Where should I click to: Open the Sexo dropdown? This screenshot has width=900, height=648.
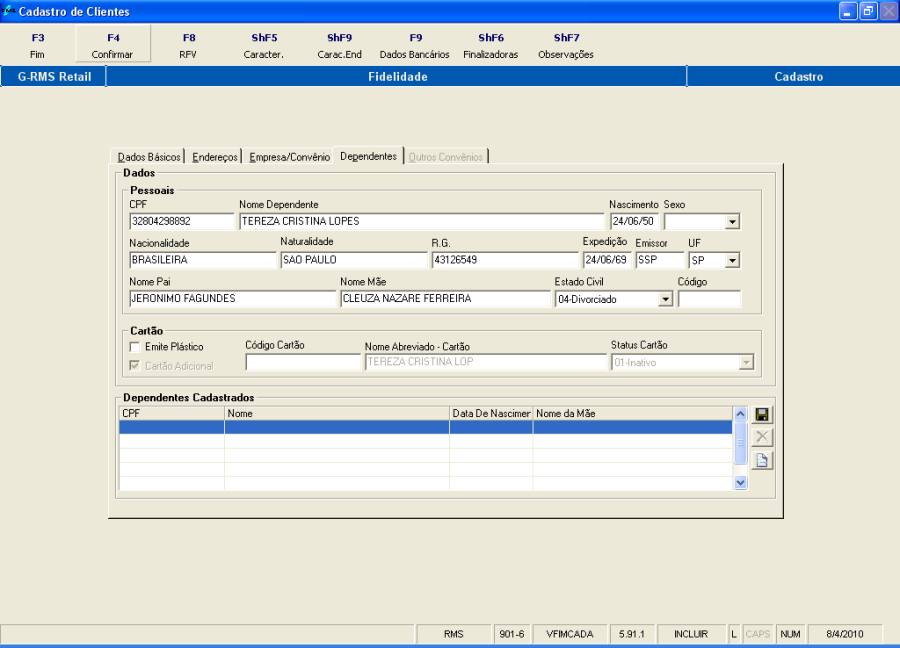pyautogui.click(x=732, y=222)
